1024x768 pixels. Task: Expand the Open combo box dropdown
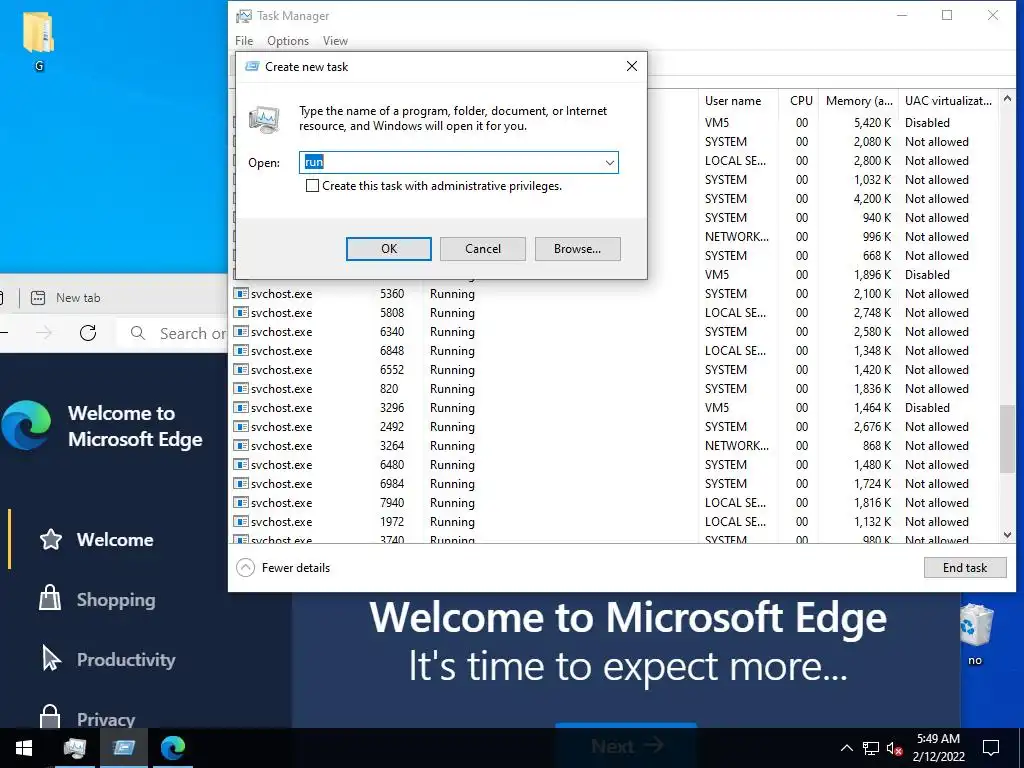point(609,163)
